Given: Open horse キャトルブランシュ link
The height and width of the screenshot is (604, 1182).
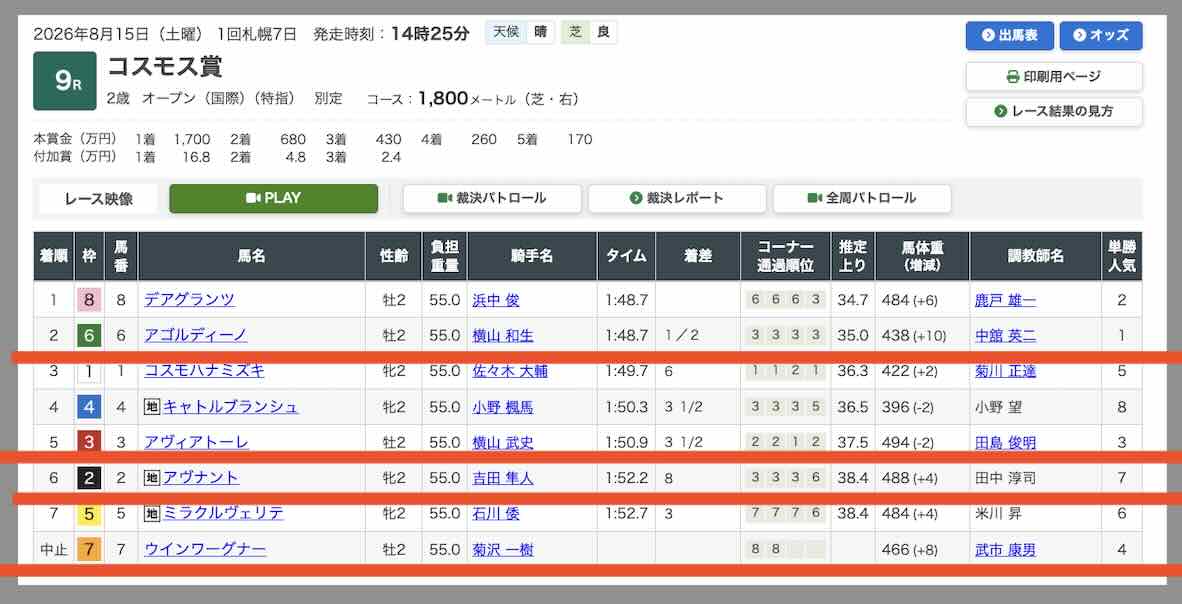Looking at the screenshot, I should (x=231, y=406).
